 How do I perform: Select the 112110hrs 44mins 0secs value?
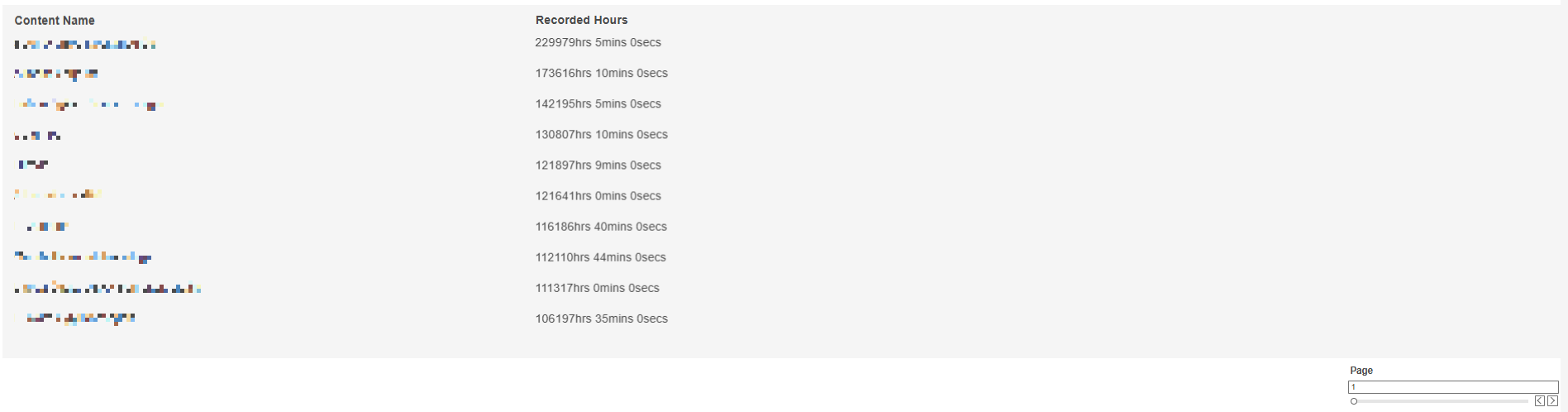click(600, 256)
